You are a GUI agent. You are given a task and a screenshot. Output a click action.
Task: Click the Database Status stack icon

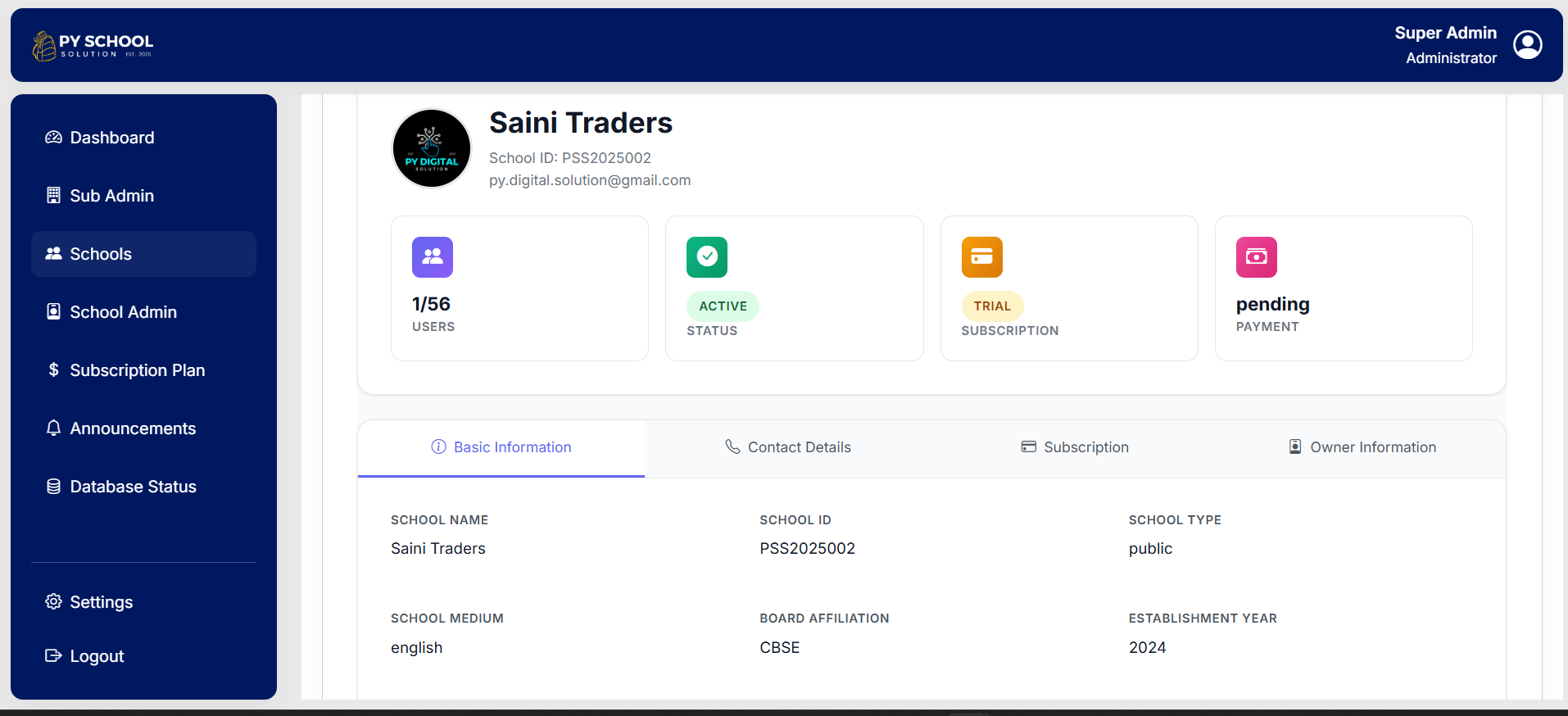pos(53,487)
